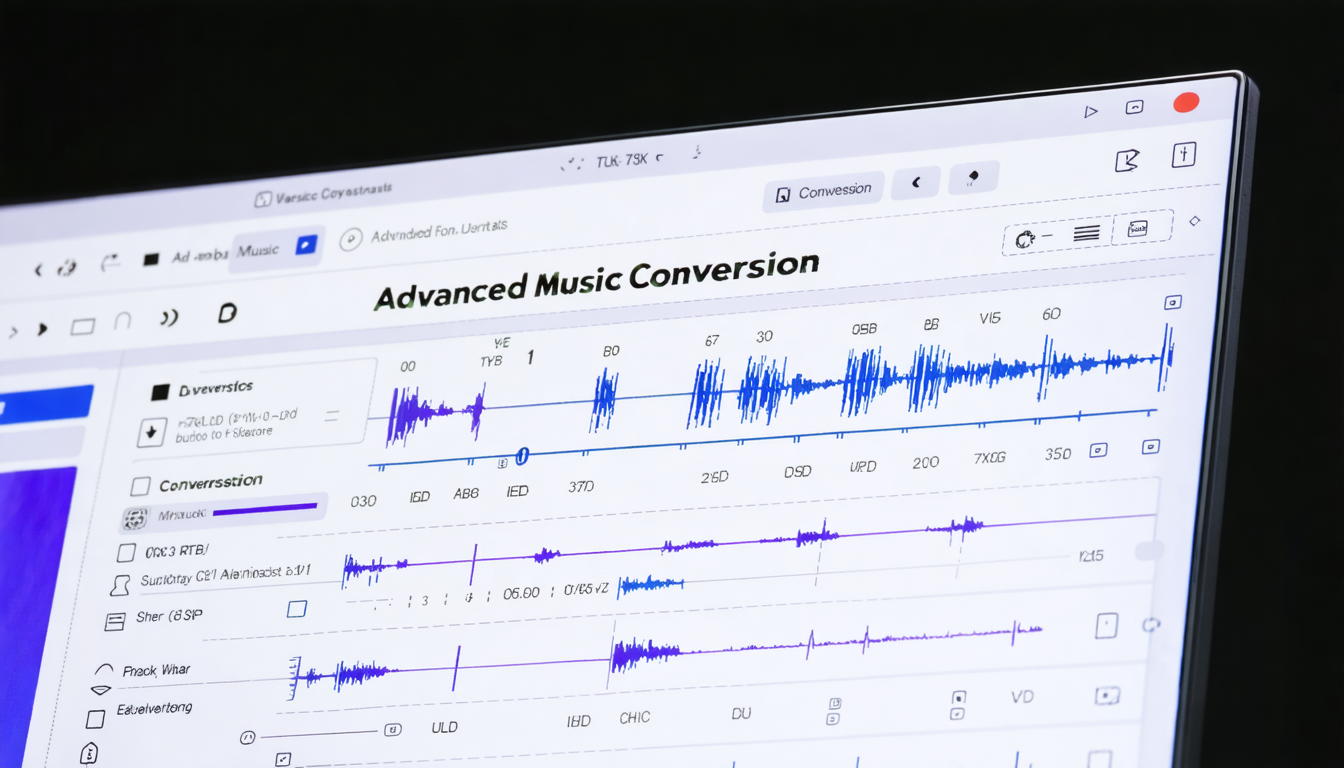Viewport: 1344px width, 768px height.
Task: Click the image icon in the dashed toolbar
Action: [1137, 229]
